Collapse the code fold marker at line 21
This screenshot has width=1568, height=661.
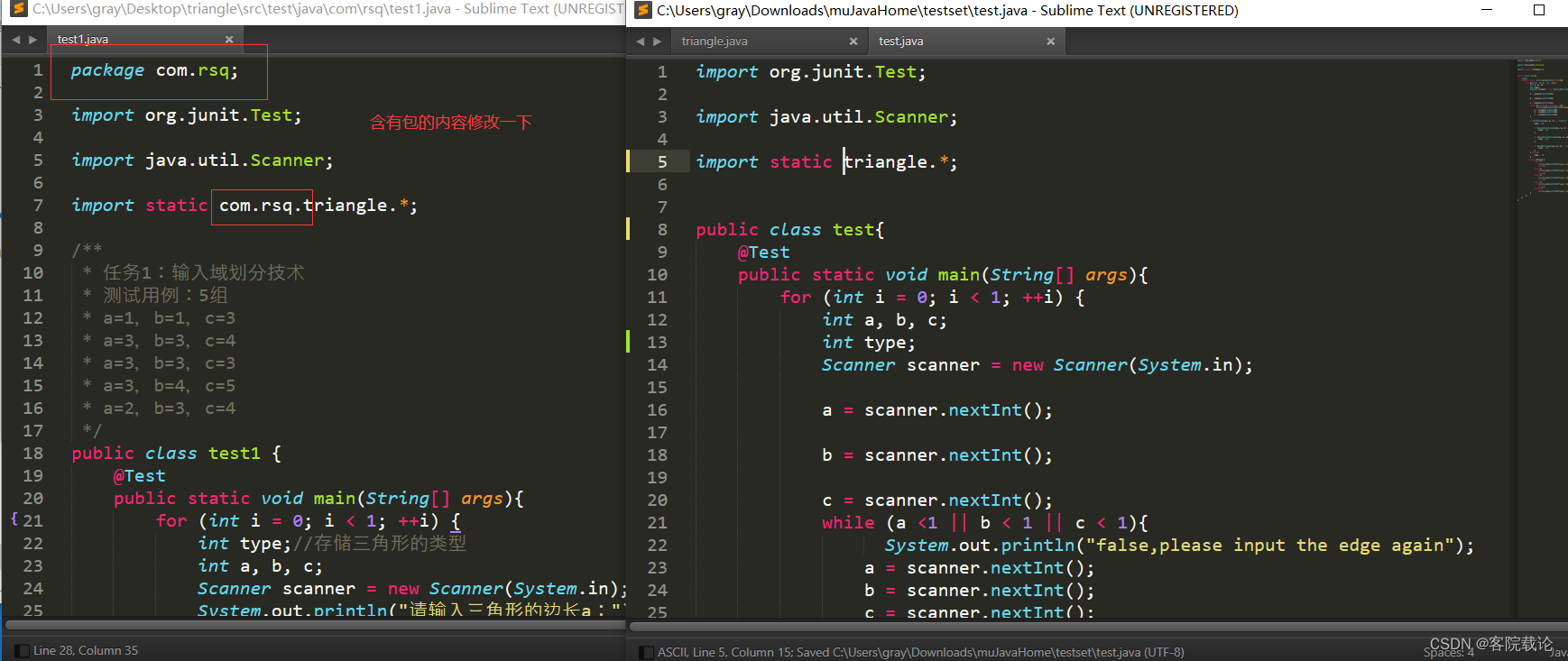click(14, 519)
